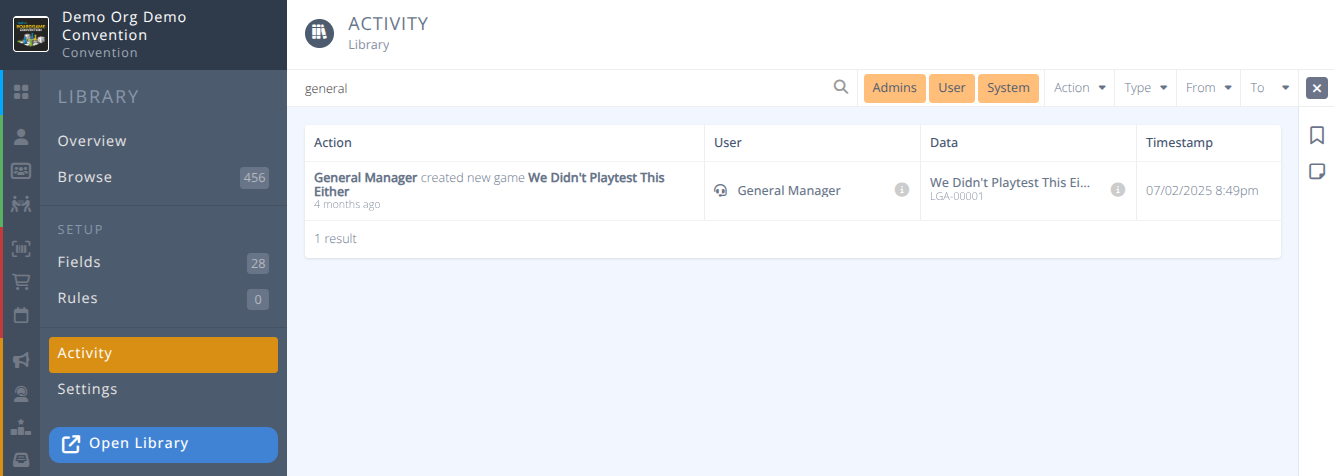Click the Library books icon in the header

(319, 33)
